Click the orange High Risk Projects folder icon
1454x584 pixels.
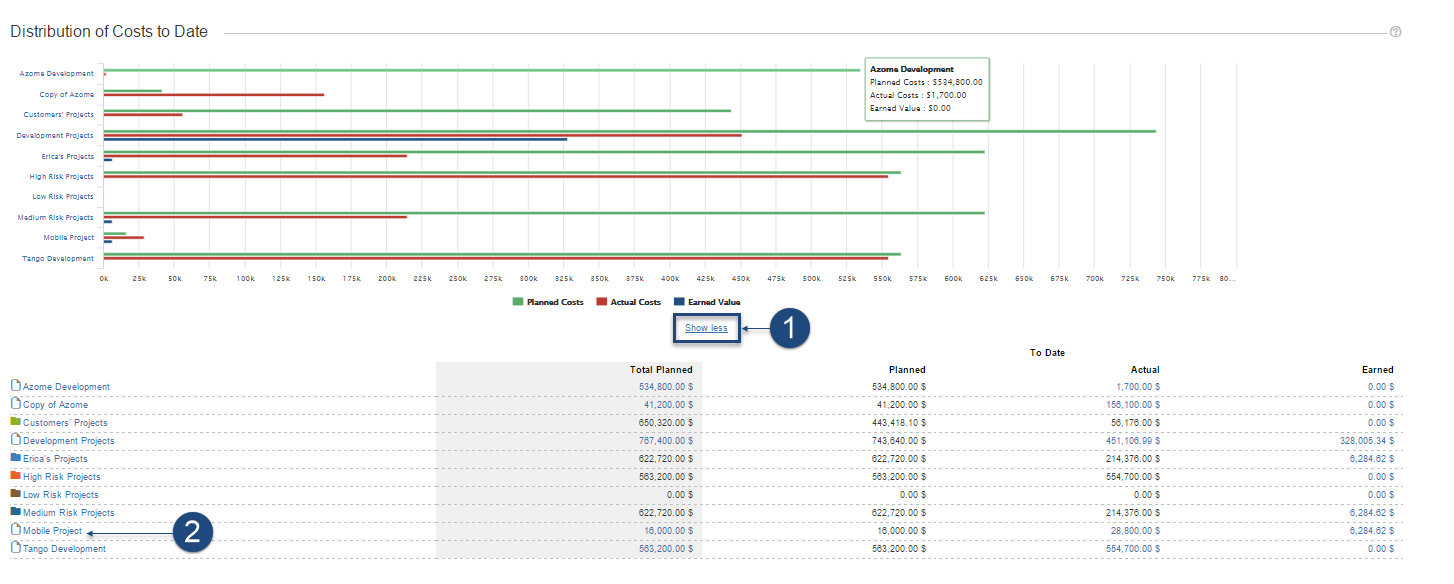15,476
